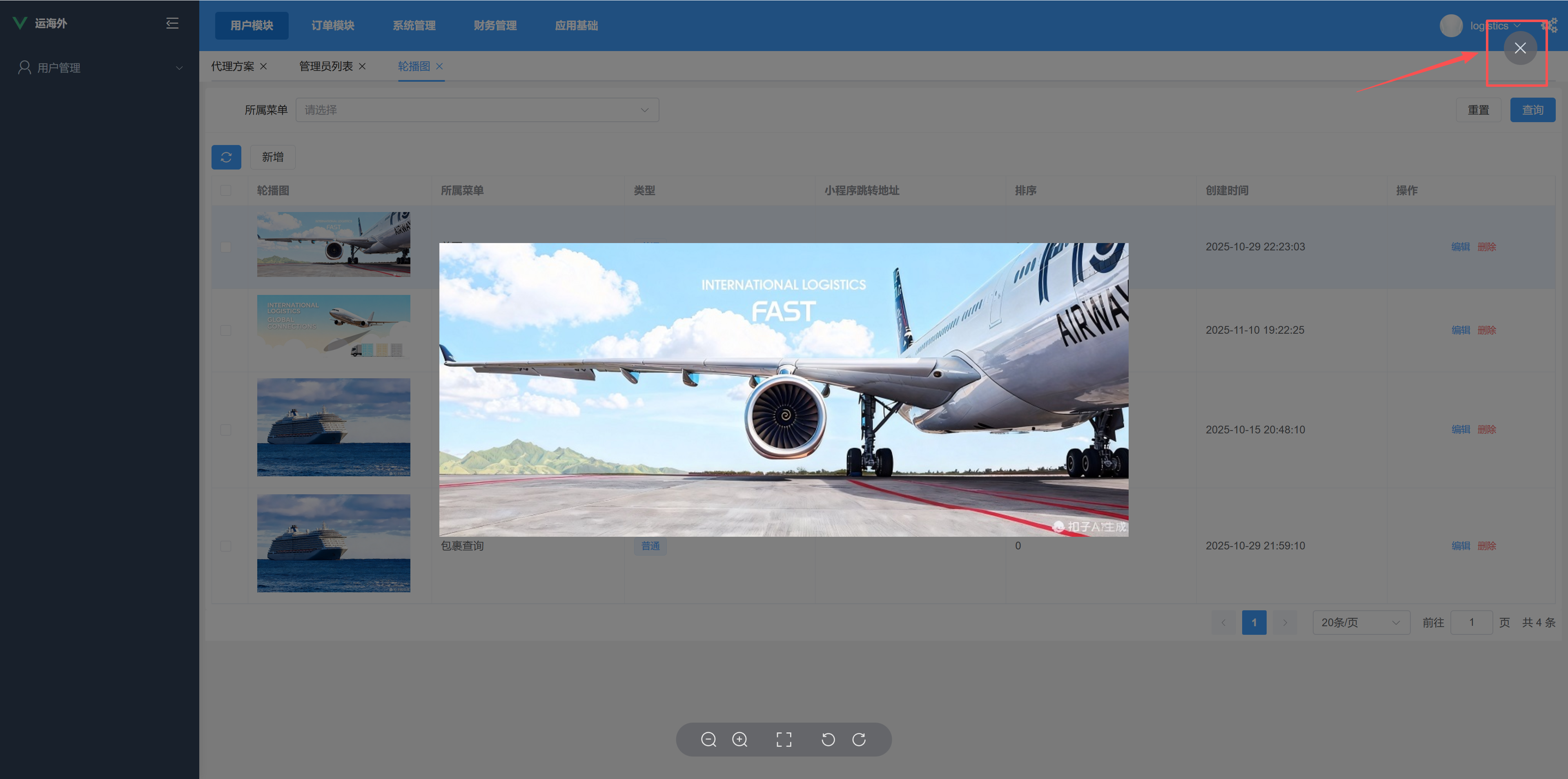Zoom in the image preview
Viewport: 1568px width, 779px height.
(739, 739)
